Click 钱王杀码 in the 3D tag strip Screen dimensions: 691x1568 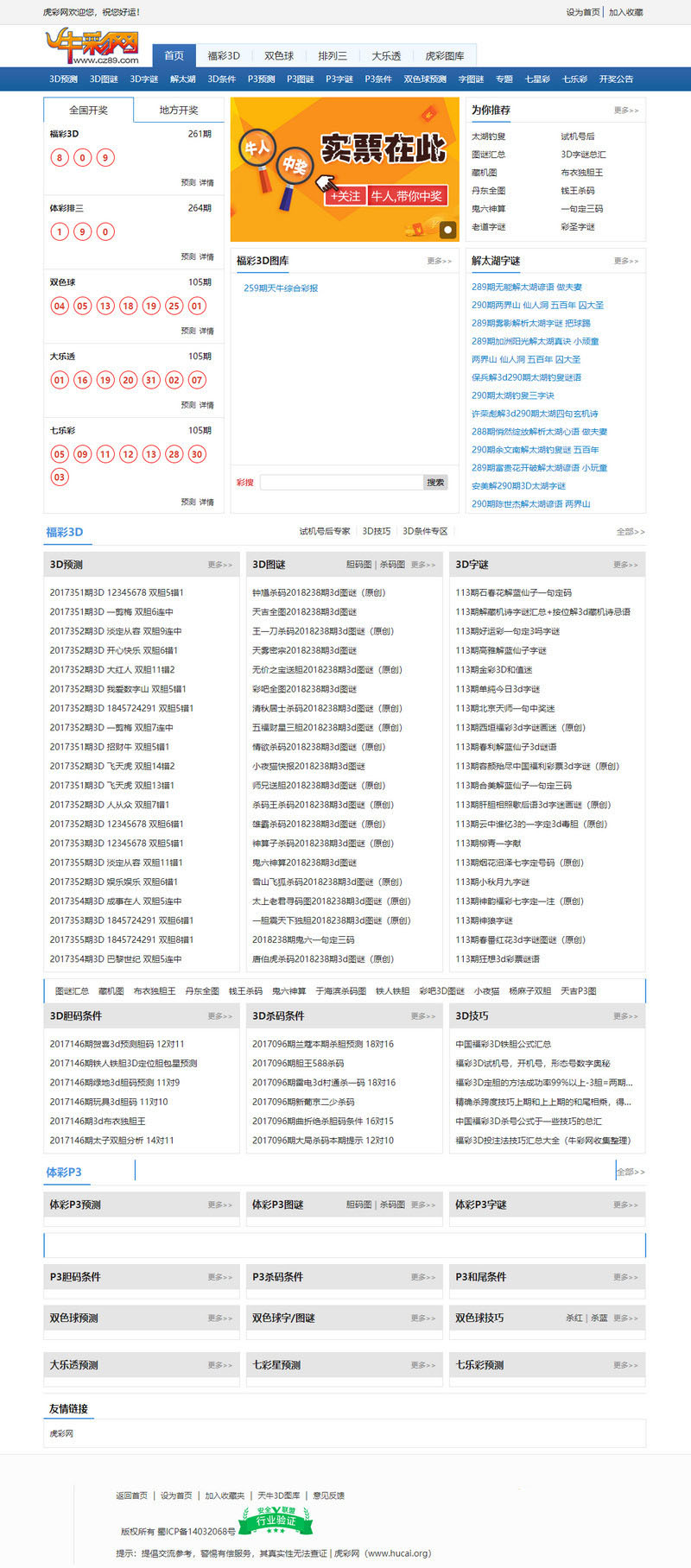pos(245,991)
